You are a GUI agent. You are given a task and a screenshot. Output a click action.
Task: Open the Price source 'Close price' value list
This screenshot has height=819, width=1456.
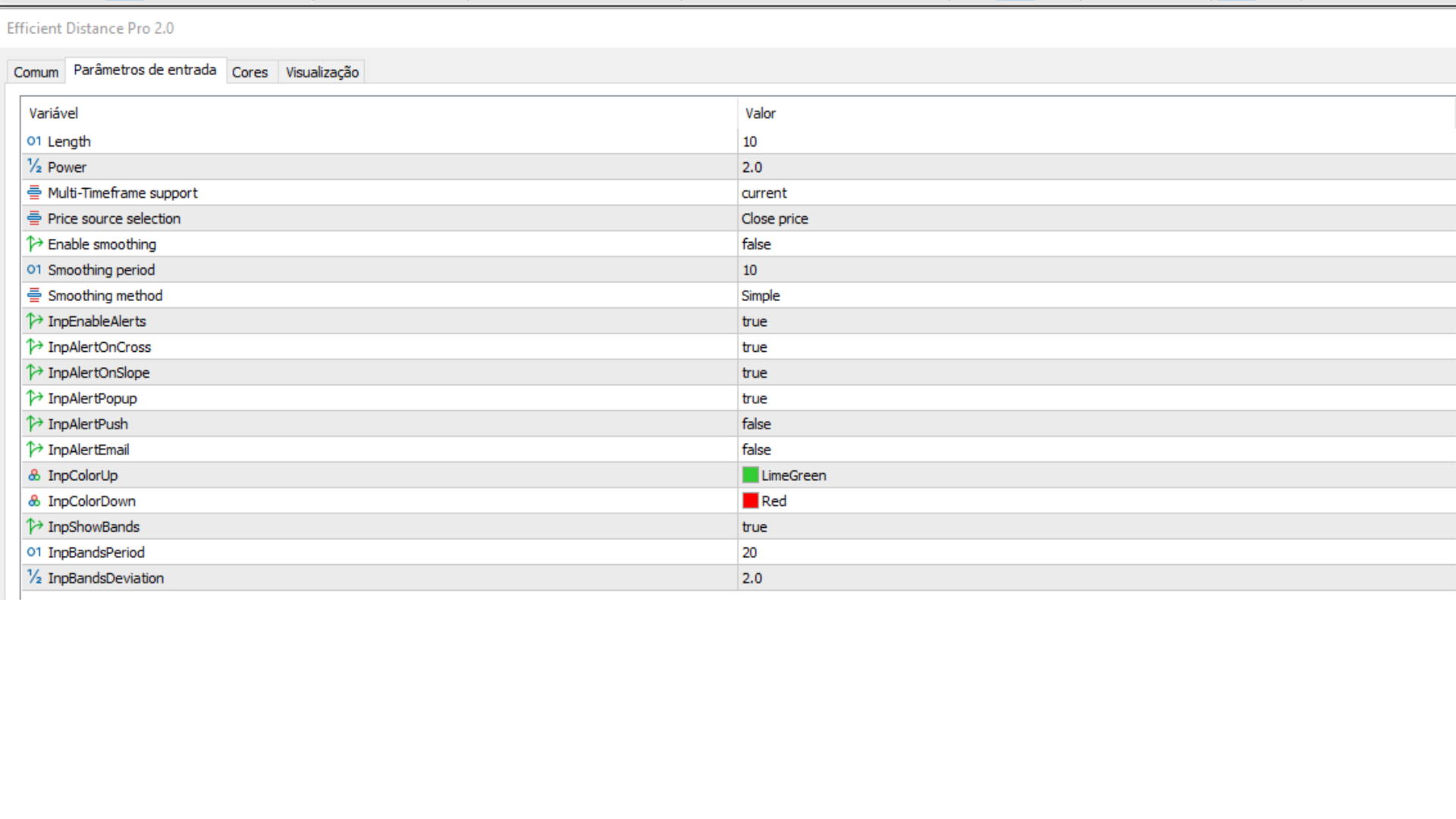click(775, 219)
